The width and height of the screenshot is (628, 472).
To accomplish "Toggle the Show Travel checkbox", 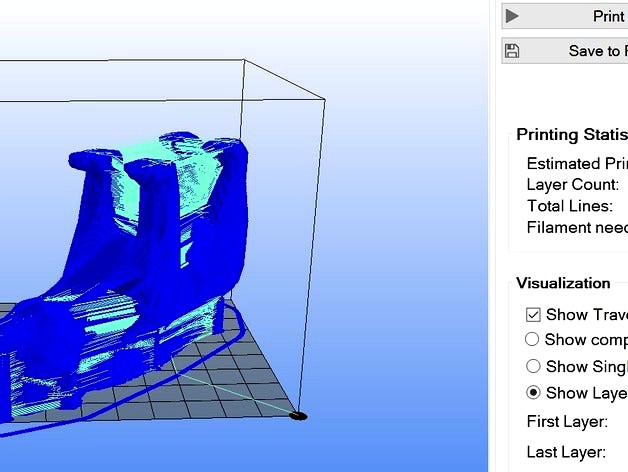I will click(x=533, y=314).
